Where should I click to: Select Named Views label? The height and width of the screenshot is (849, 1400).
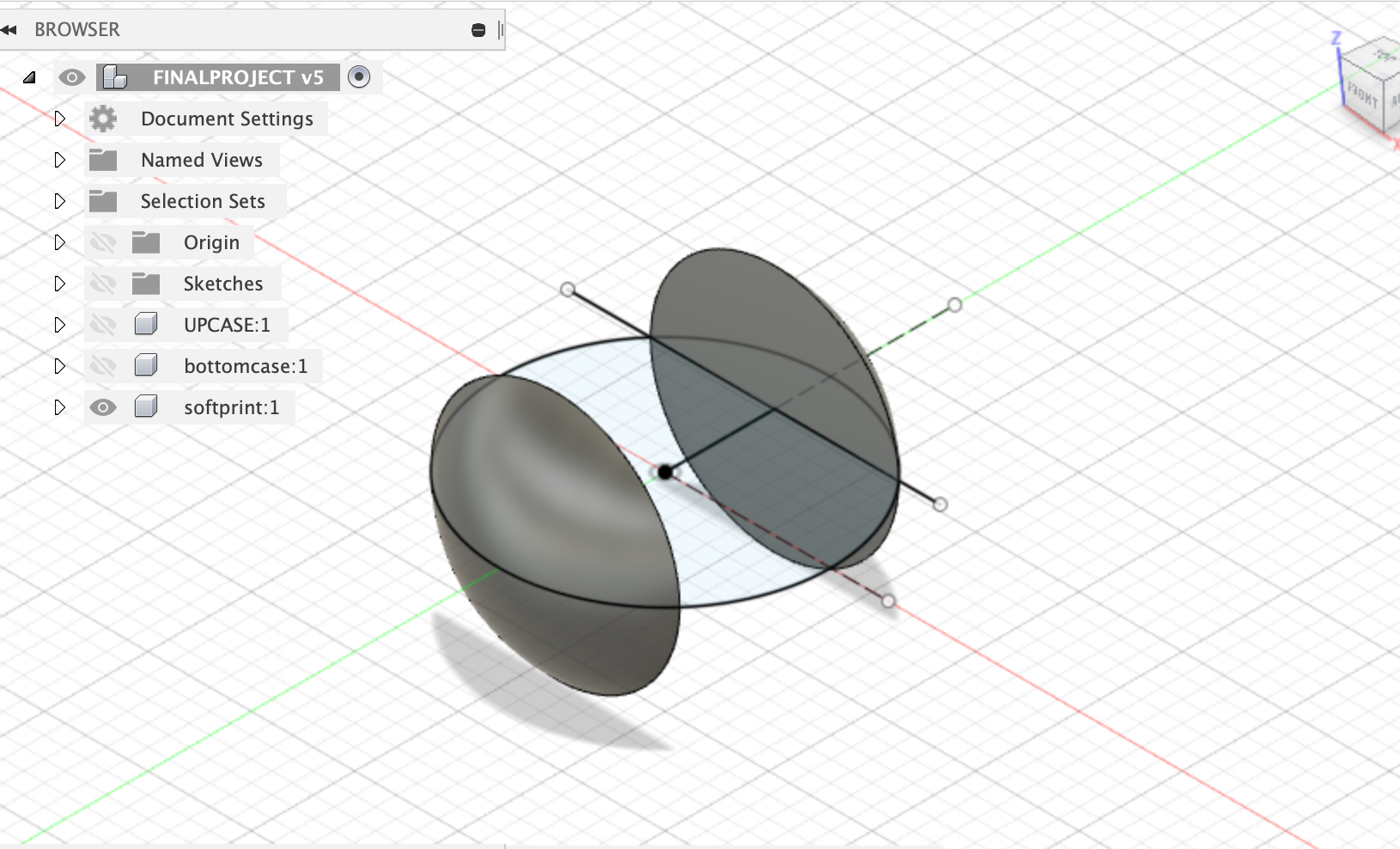tap(202, 160)
